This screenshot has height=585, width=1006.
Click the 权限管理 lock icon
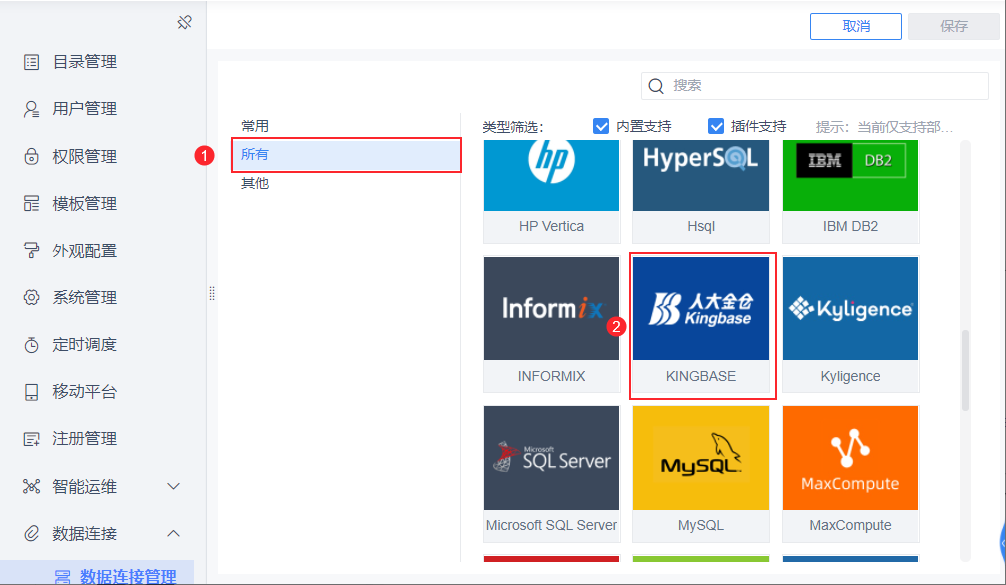pos(31,157)
